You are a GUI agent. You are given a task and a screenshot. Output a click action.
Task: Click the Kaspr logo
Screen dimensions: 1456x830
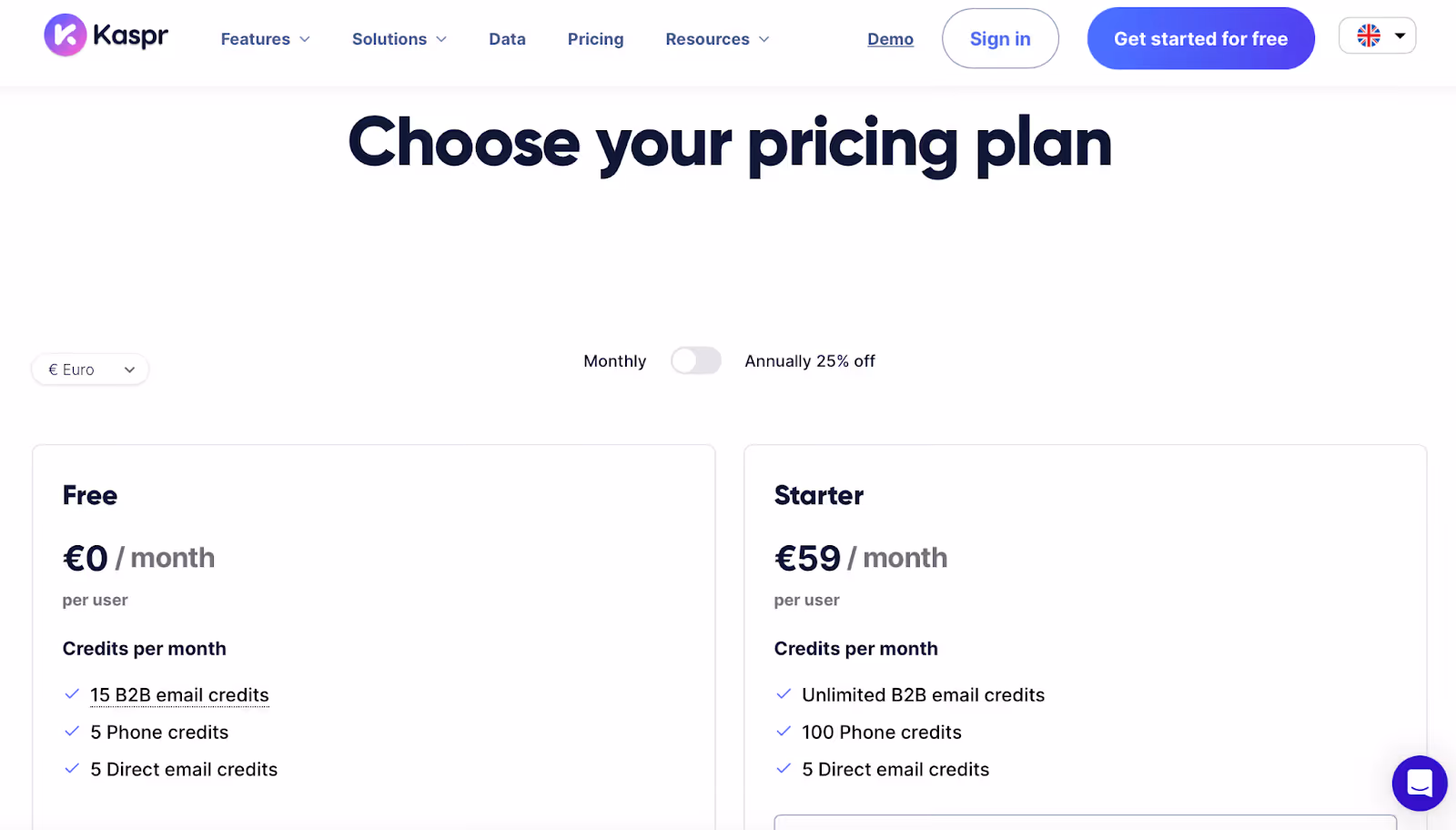106,35
